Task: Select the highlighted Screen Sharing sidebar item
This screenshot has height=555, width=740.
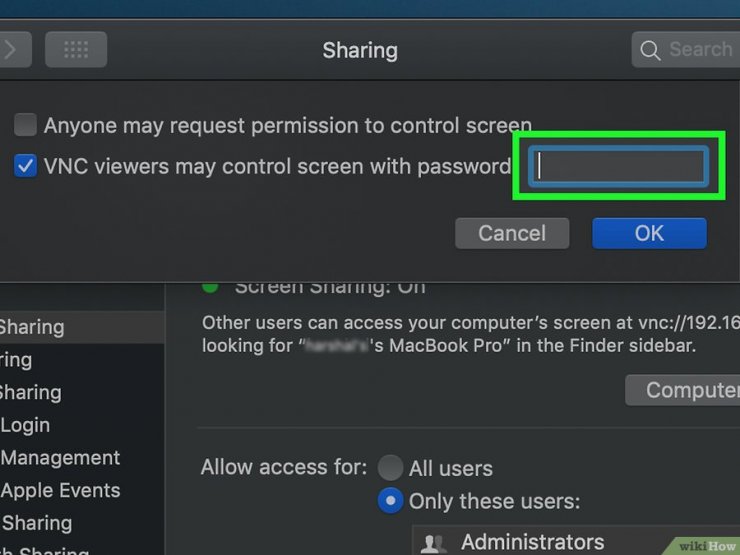Action: (40, 327)
